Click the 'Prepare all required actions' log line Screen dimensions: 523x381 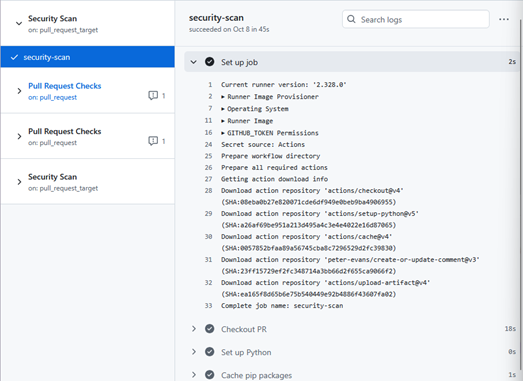[x=274, y=167]
